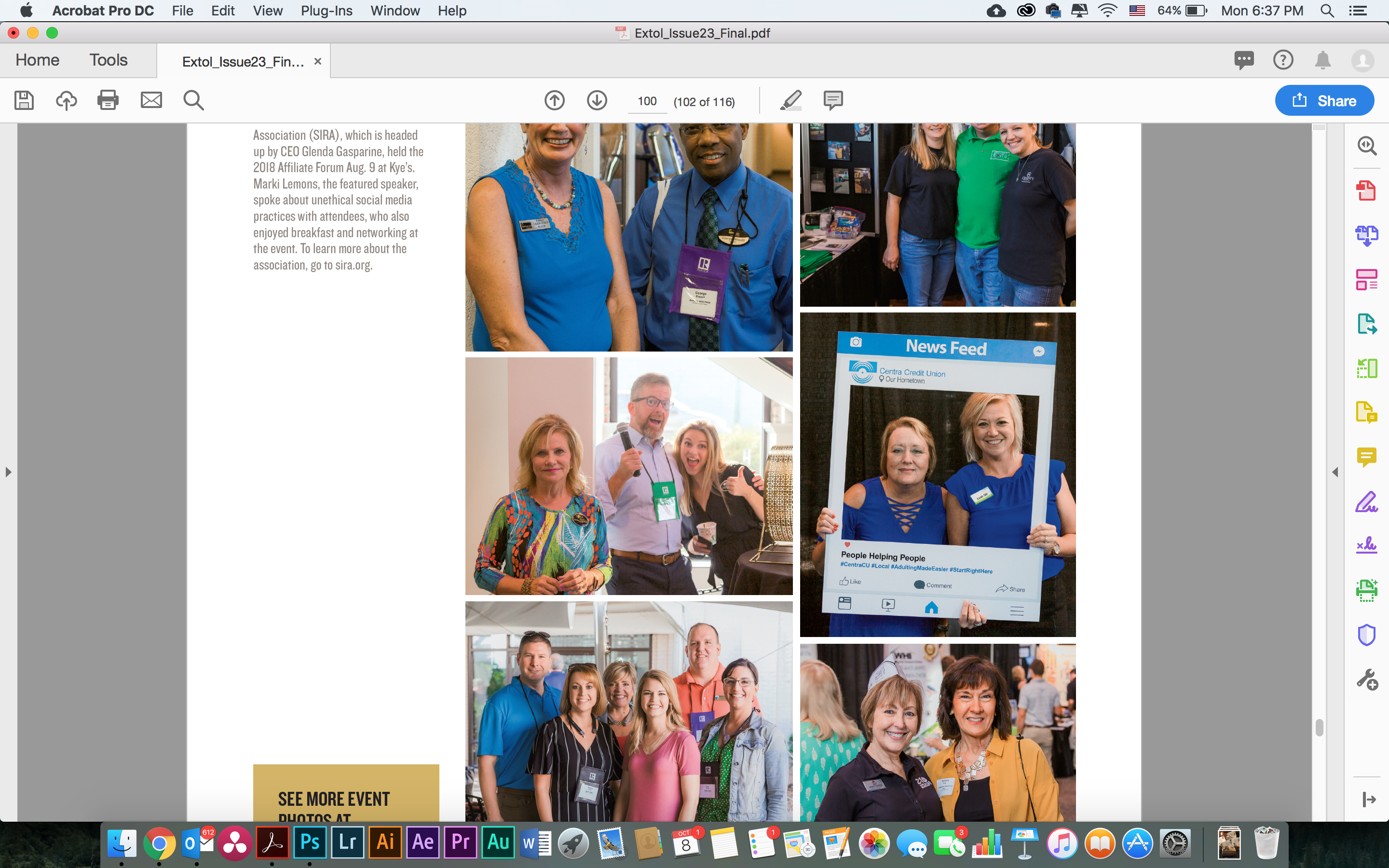1389x868 pixels.
Task: Open the email envelope icon
Action: coord(151,100)
